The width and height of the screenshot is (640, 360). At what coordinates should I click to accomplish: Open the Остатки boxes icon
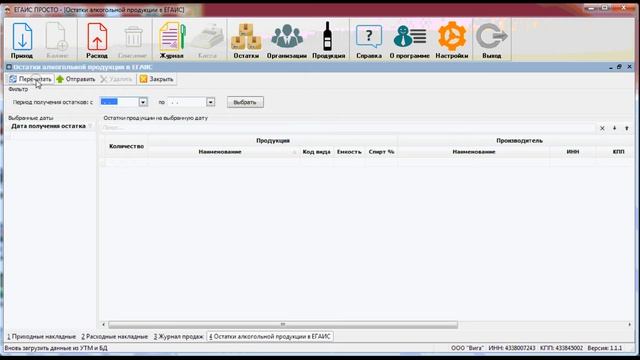(246, 40)
